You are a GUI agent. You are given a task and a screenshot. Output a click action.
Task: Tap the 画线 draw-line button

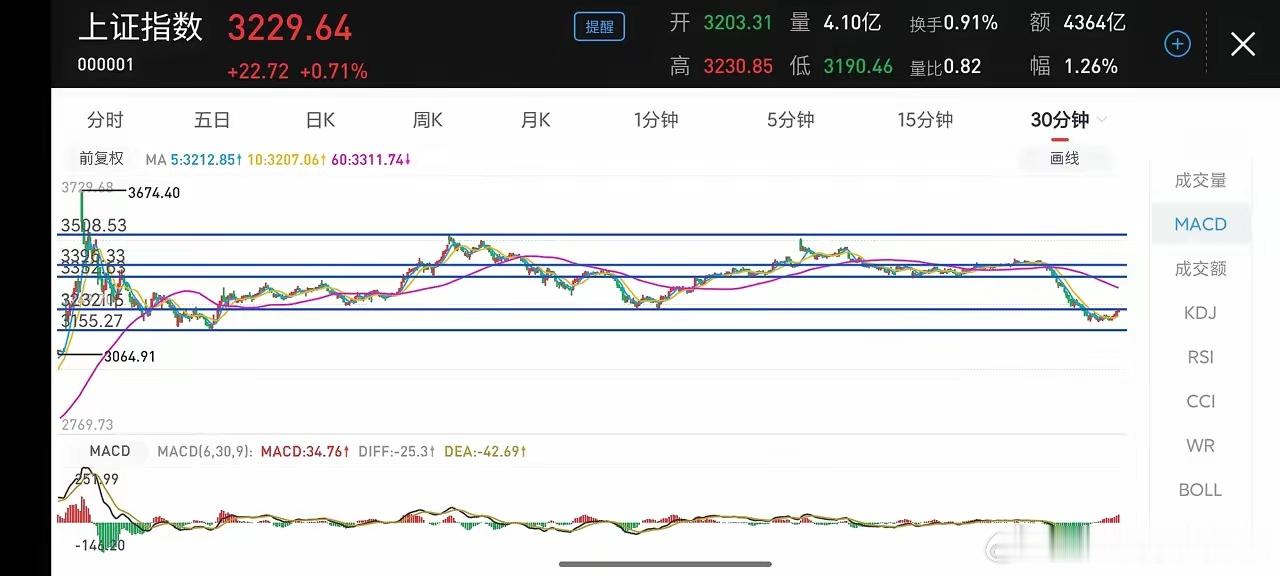[1065, 158]
